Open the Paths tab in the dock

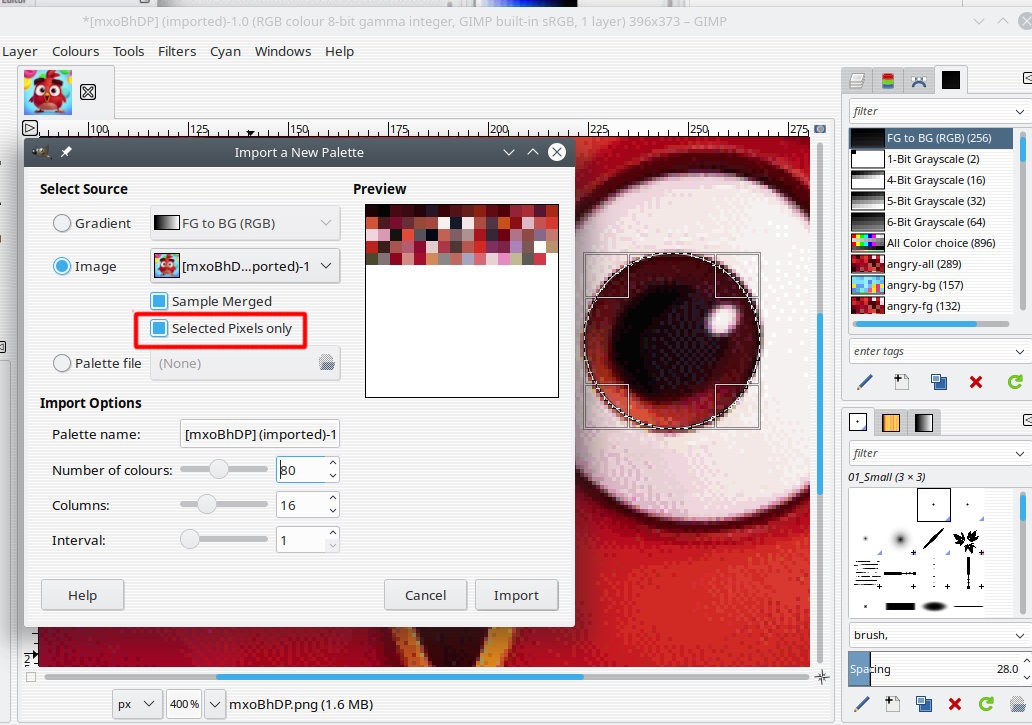coord(919,81)
